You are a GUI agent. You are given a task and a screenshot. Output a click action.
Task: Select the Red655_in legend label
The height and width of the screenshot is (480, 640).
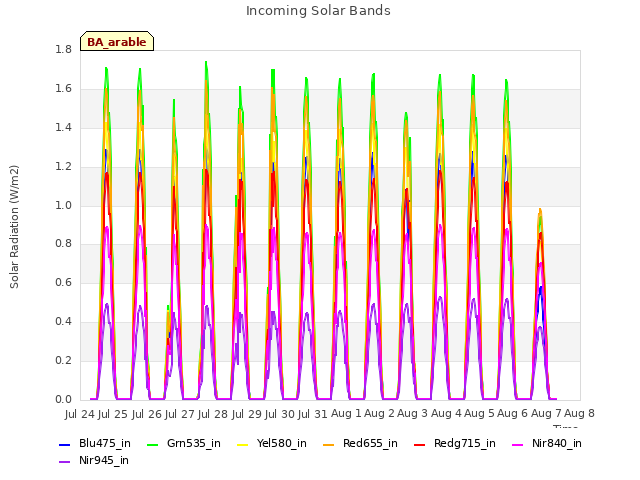[x=370, y=444]
